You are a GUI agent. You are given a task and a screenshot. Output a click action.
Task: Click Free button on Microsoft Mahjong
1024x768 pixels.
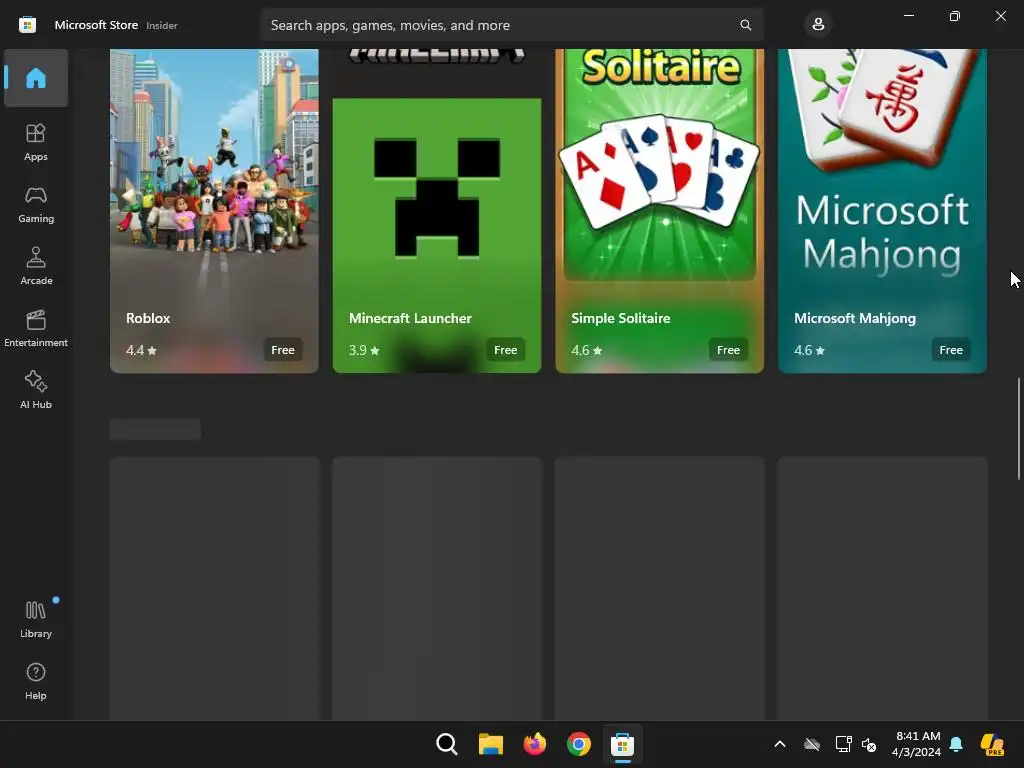coord(951,350)
